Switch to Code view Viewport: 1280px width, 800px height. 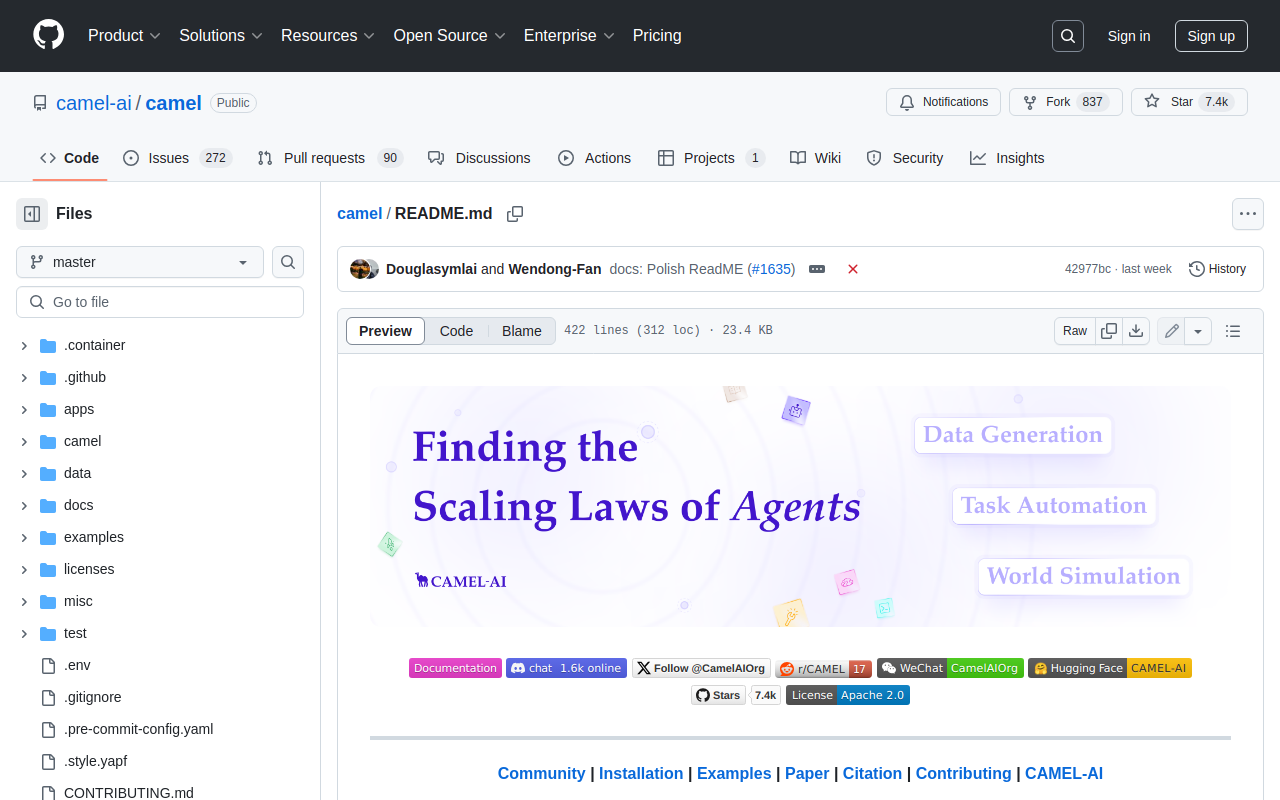point(456,331)
